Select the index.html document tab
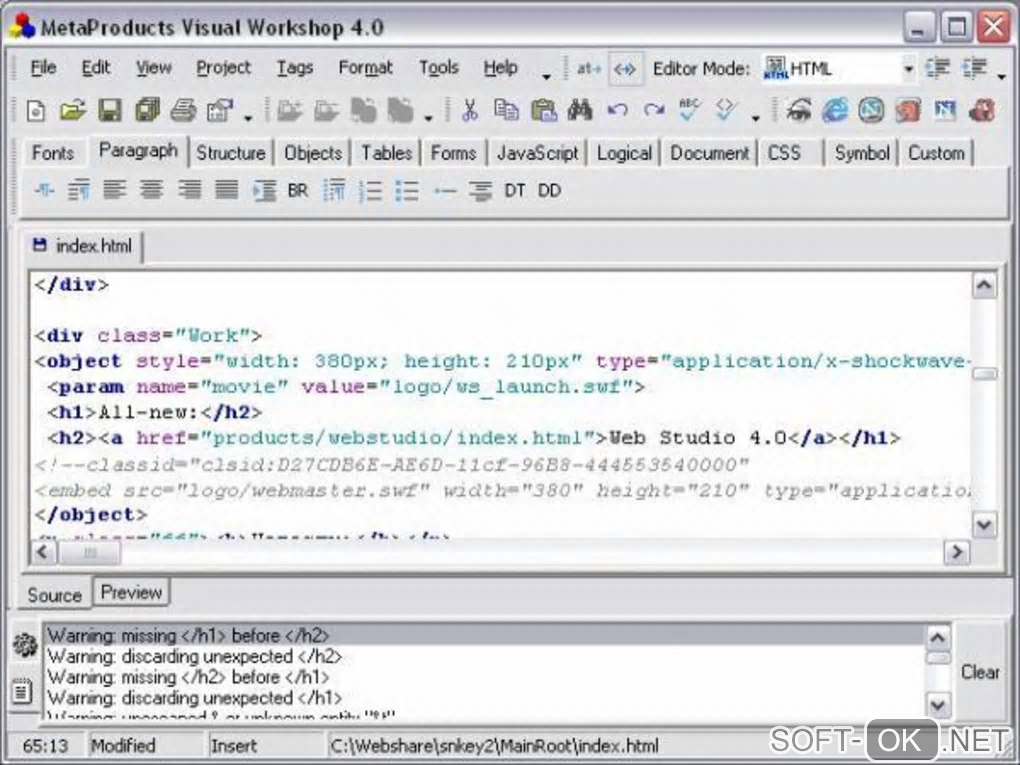 coord(83,247)
